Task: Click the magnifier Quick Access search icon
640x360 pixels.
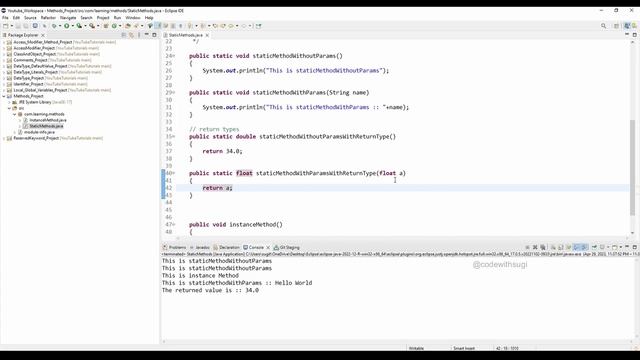Action: tap(603, 26)
